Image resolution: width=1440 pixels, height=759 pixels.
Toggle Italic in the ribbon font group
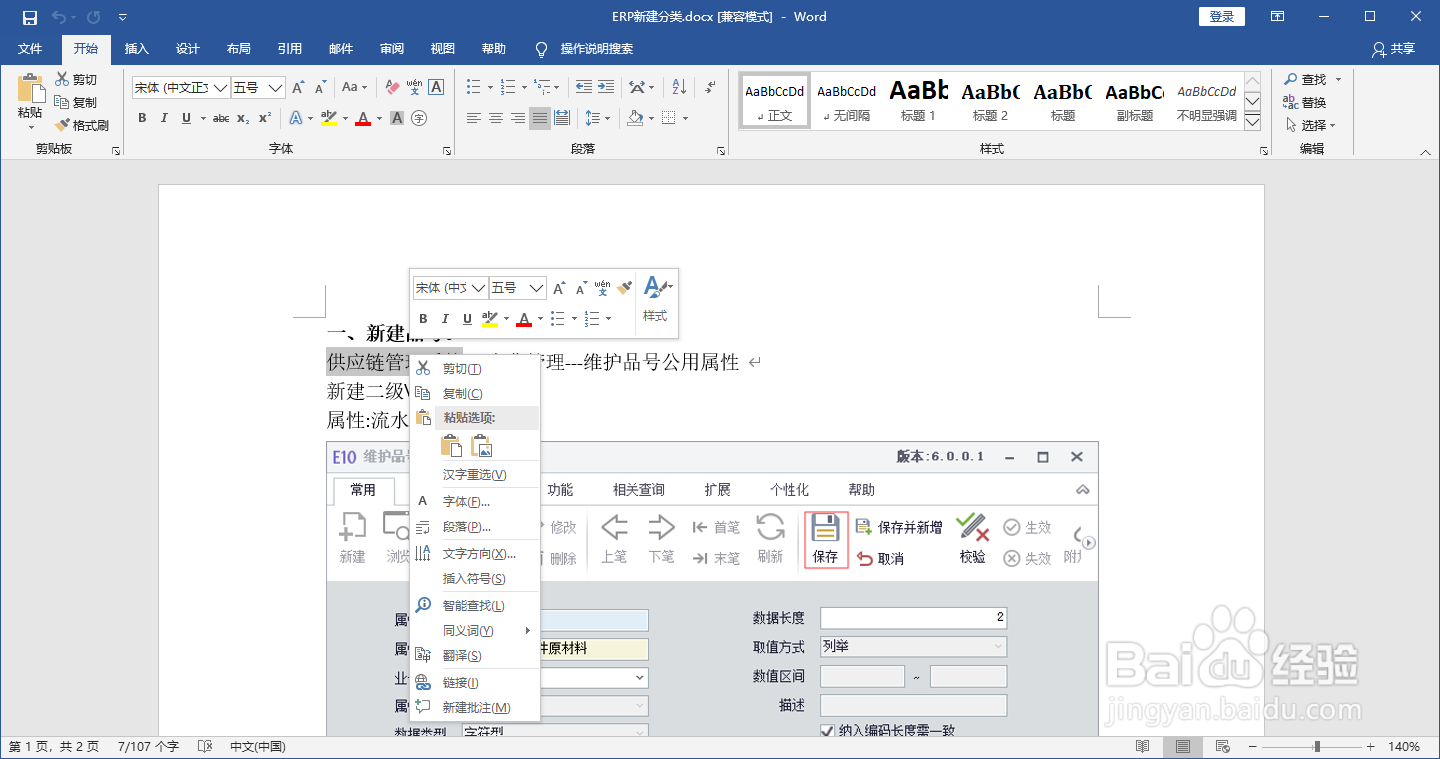[x=164, y=118]
